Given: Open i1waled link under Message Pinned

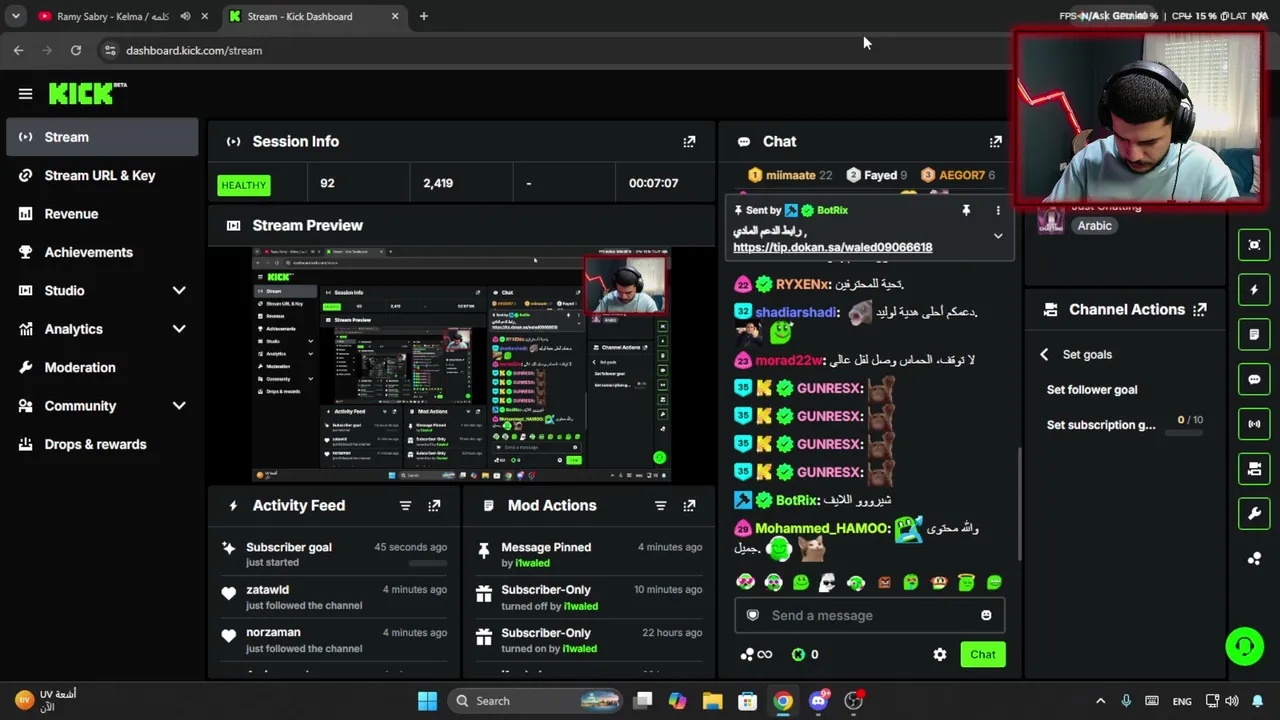Looking at the screenshot, I should [x=532, y=563].
